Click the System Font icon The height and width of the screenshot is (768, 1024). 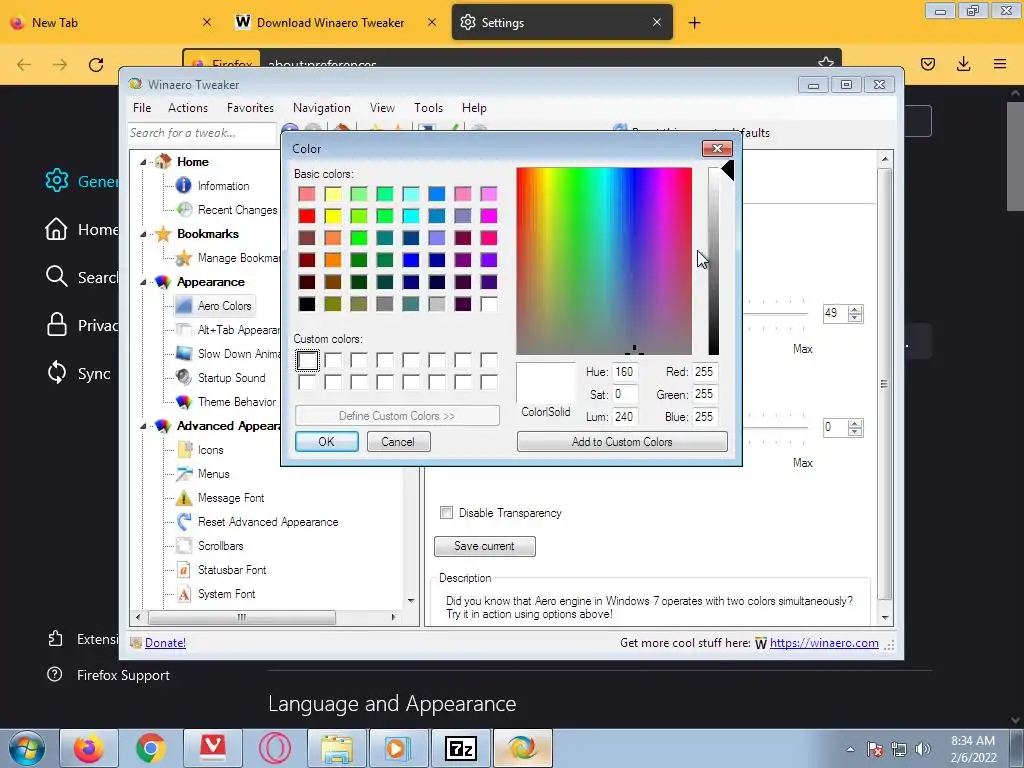click(184, 594)
